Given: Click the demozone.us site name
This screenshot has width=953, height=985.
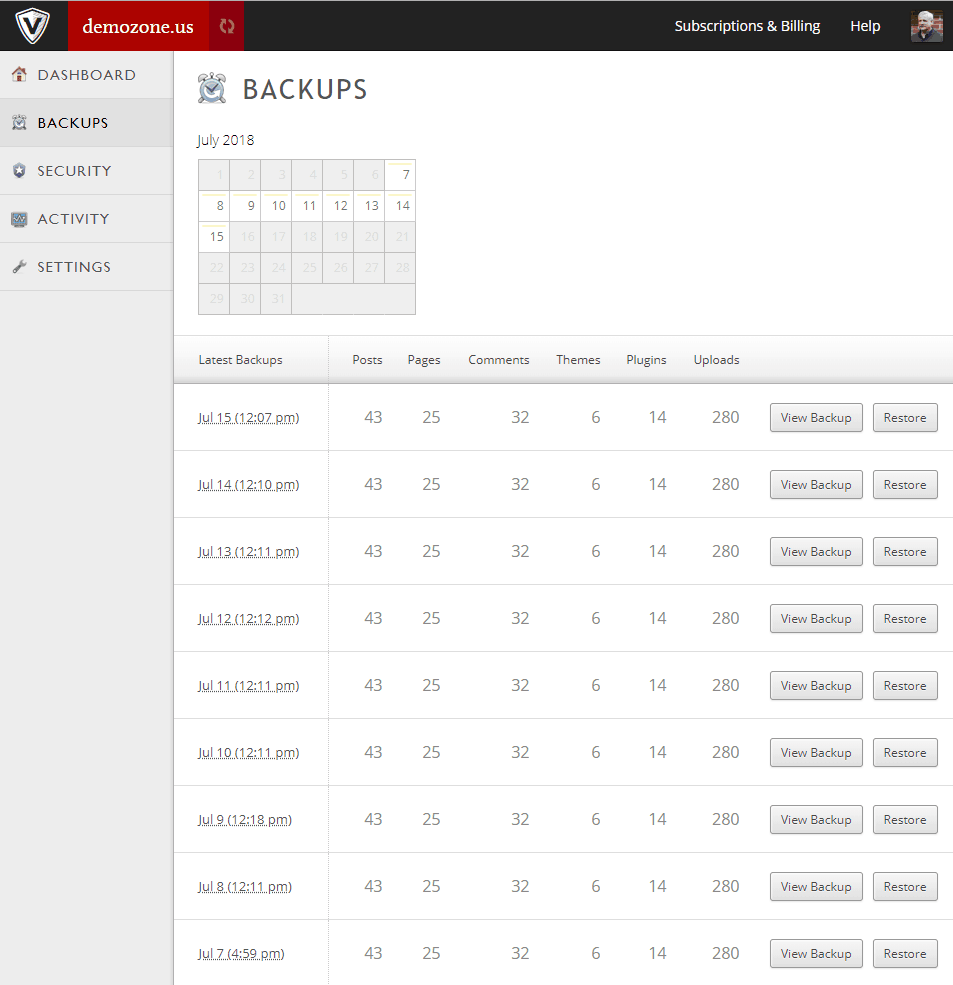Looking at the screenshot, I should [138, 27].
